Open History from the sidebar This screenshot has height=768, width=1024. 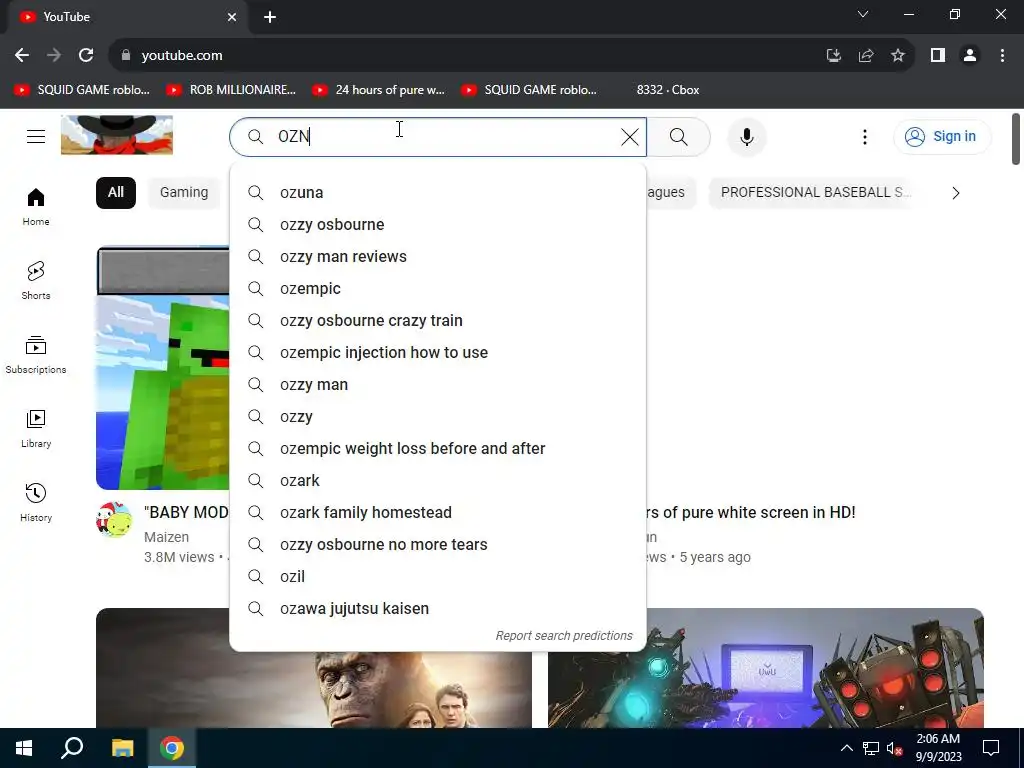click(x=36, y=503)
